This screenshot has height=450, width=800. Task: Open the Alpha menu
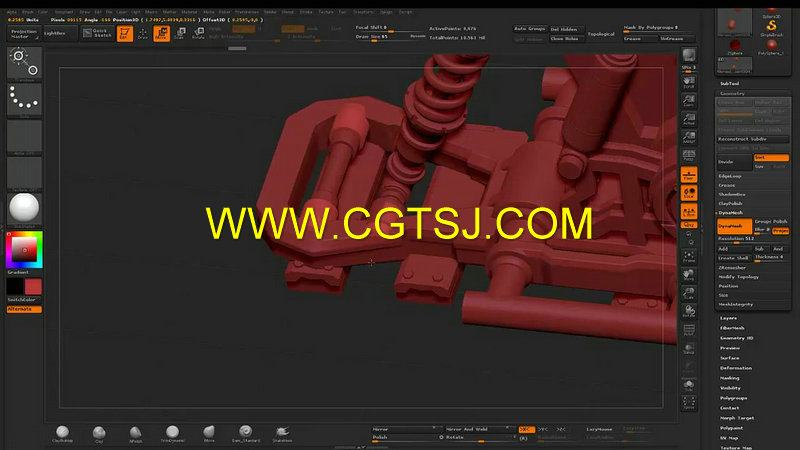tap(11, 12)
